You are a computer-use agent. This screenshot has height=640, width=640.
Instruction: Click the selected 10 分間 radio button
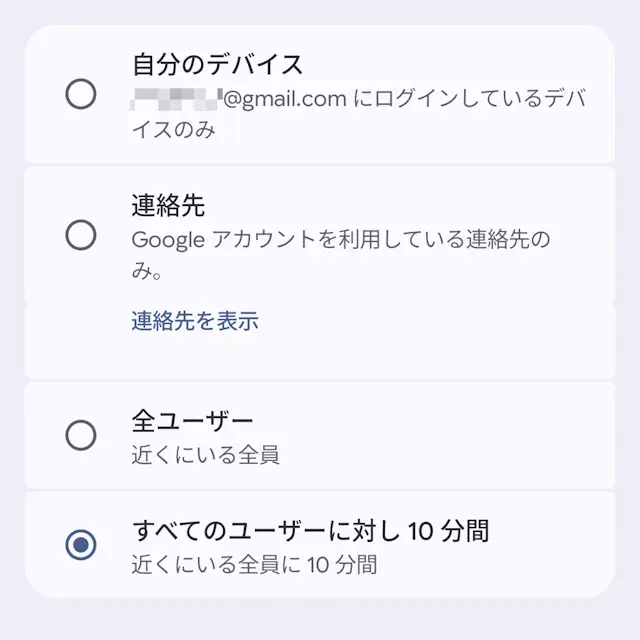click(80, 545)
